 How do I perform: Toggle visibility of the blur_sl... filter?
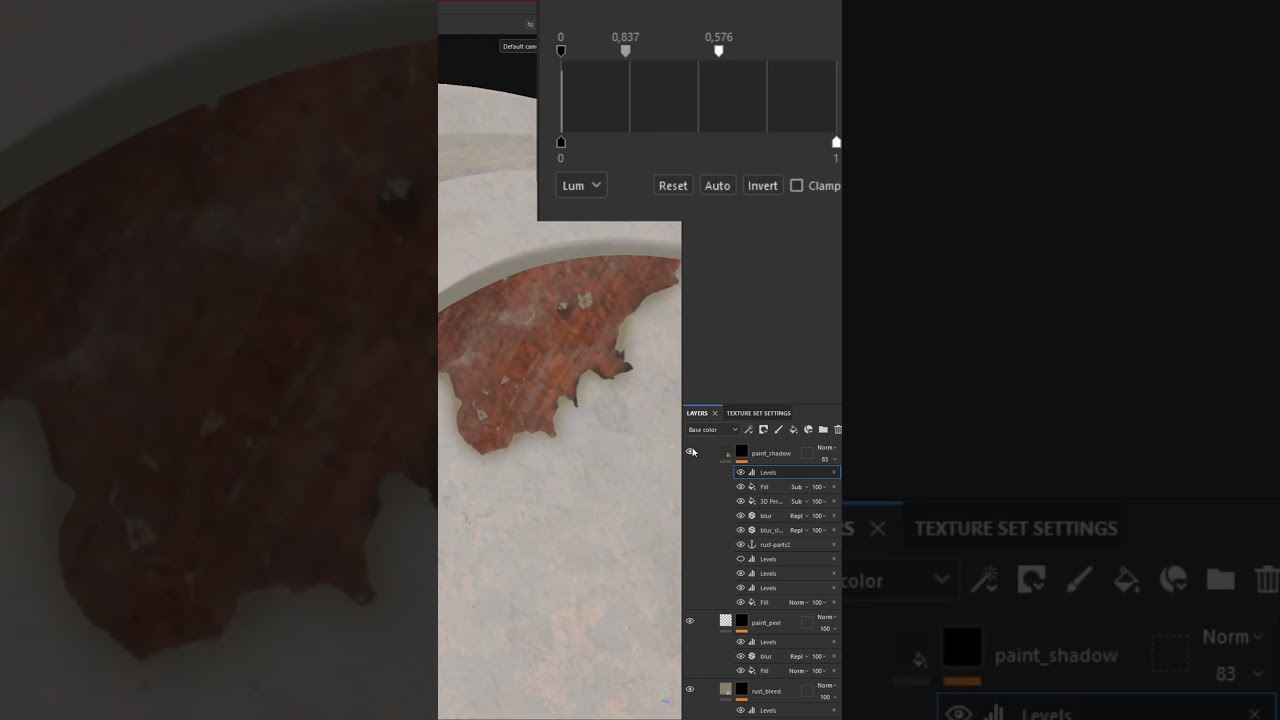pyautogui.click(x=740, y=530)
